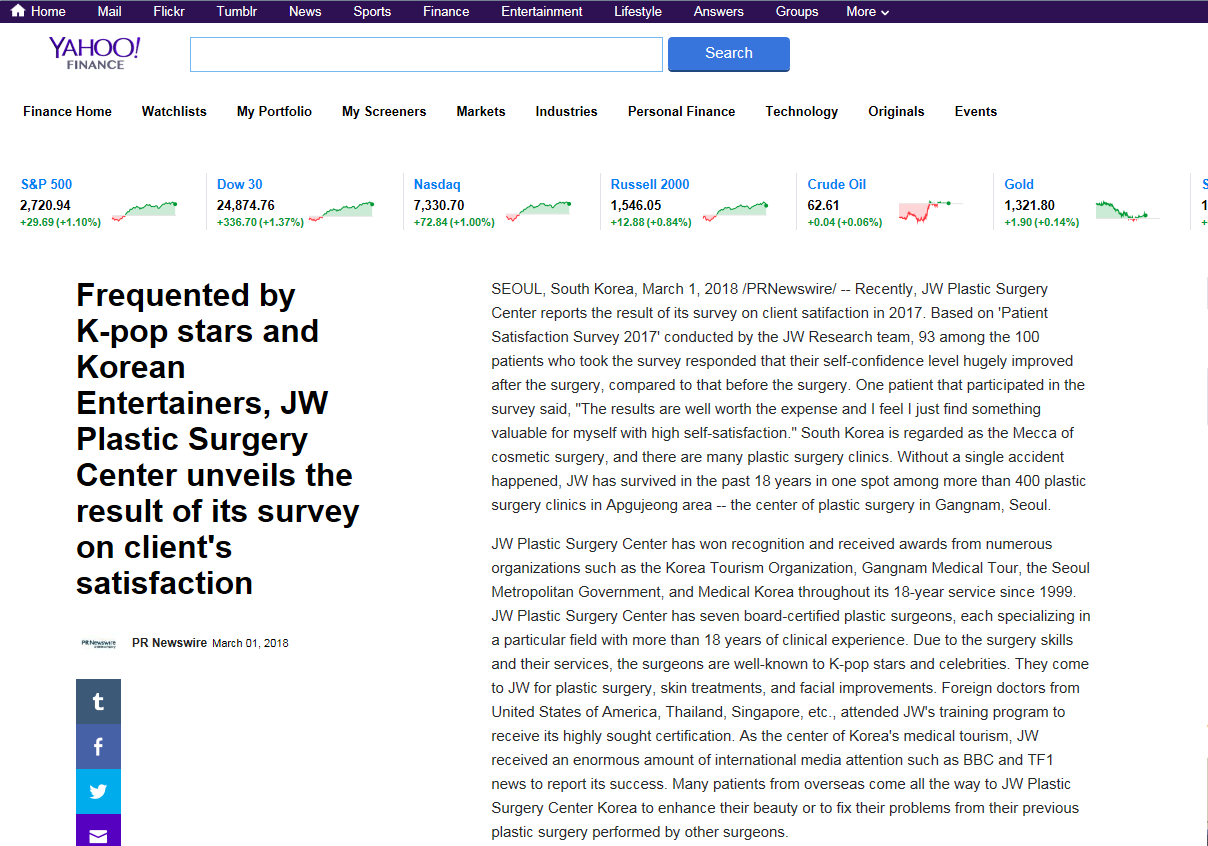Click the Gold value 1,321.80
The image size is (1208, 846).
pyautogui.click(x=1030, y=205)
